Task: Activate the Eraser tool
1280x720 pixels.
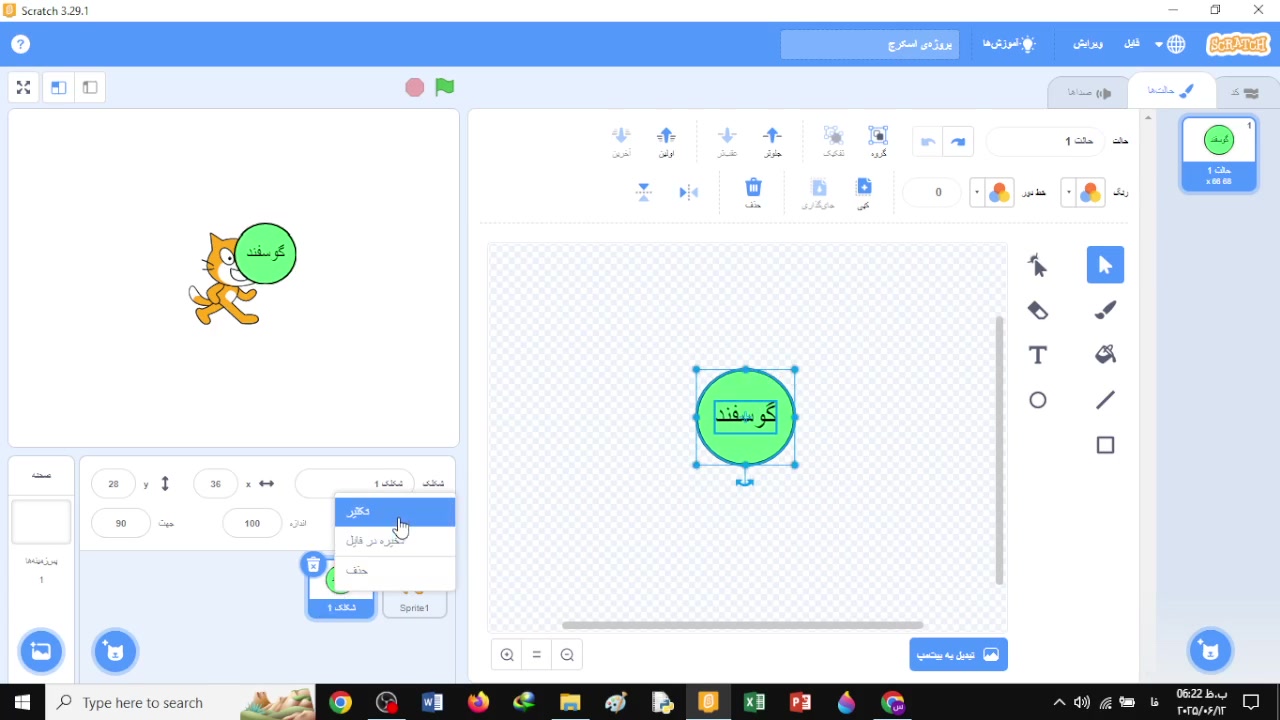Action: (1038, 310)
